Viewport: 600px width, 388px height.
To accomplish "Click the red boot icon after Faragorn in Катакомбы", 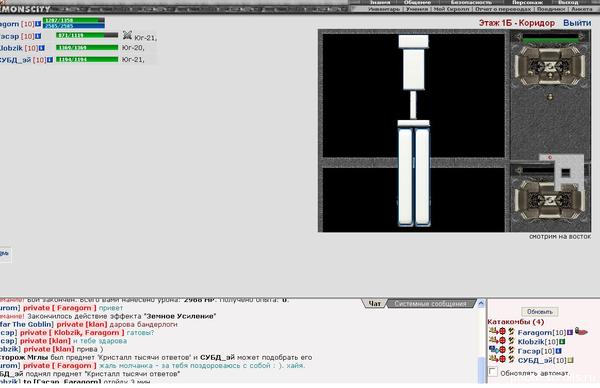I will pos(581,332).
